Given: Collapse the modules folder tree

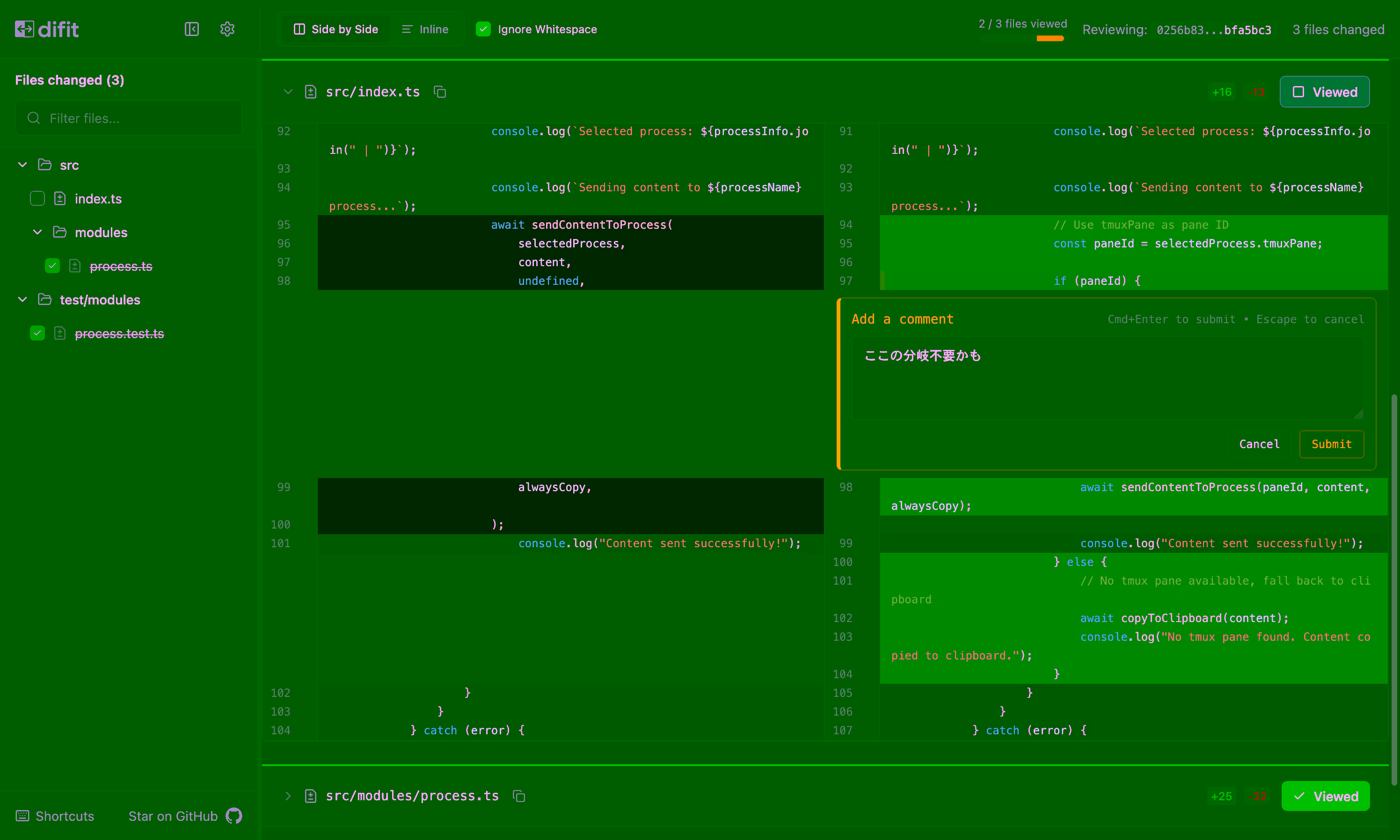Looking at the screenshot, I should (37, 232).
